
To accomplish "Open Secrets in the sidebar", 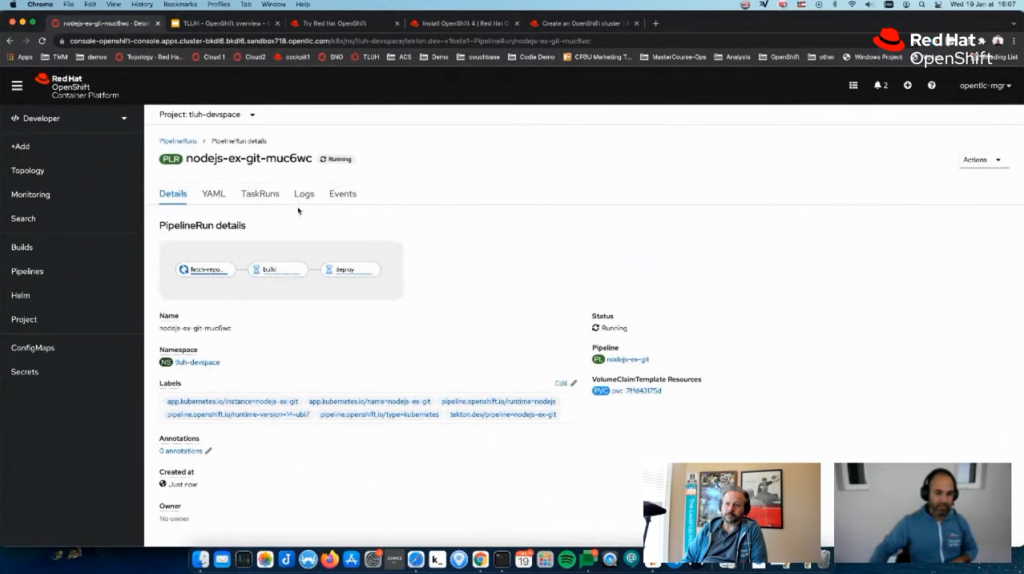I will pos(24,372).
